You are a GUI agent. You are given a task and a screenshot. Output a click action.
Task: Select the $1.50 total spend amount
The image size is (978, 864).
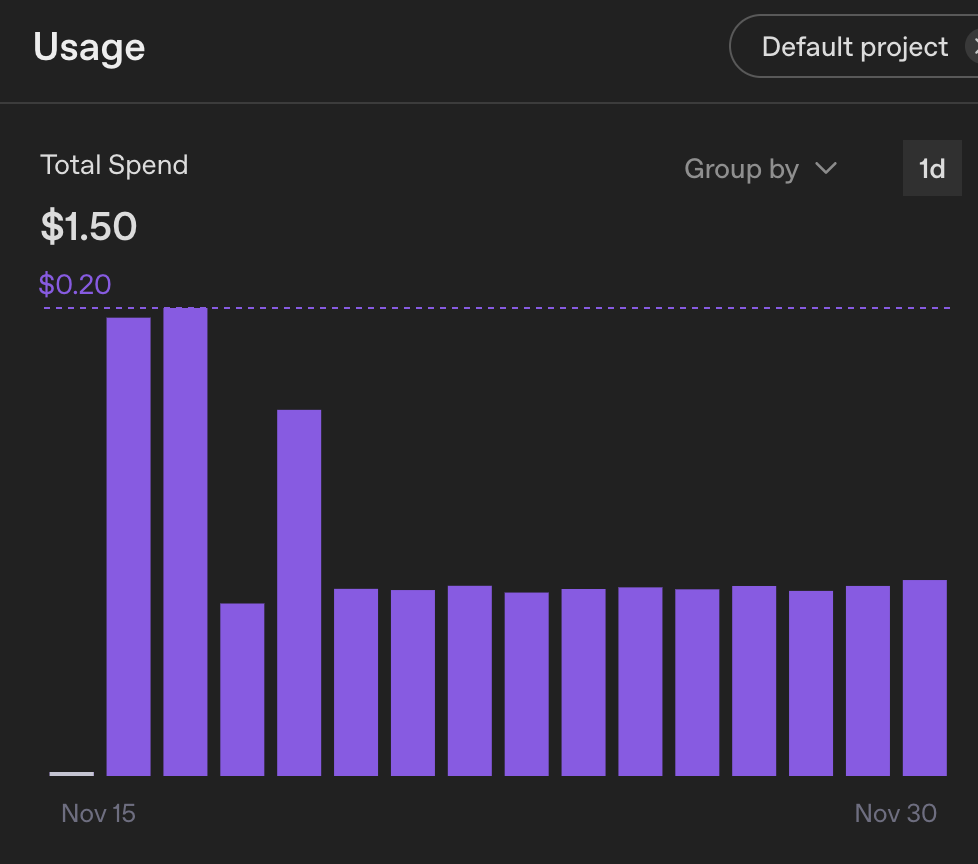88,227
